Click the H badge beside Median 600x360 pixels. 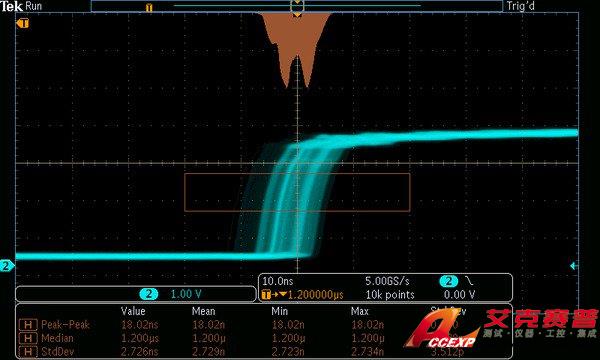[28, 338]
